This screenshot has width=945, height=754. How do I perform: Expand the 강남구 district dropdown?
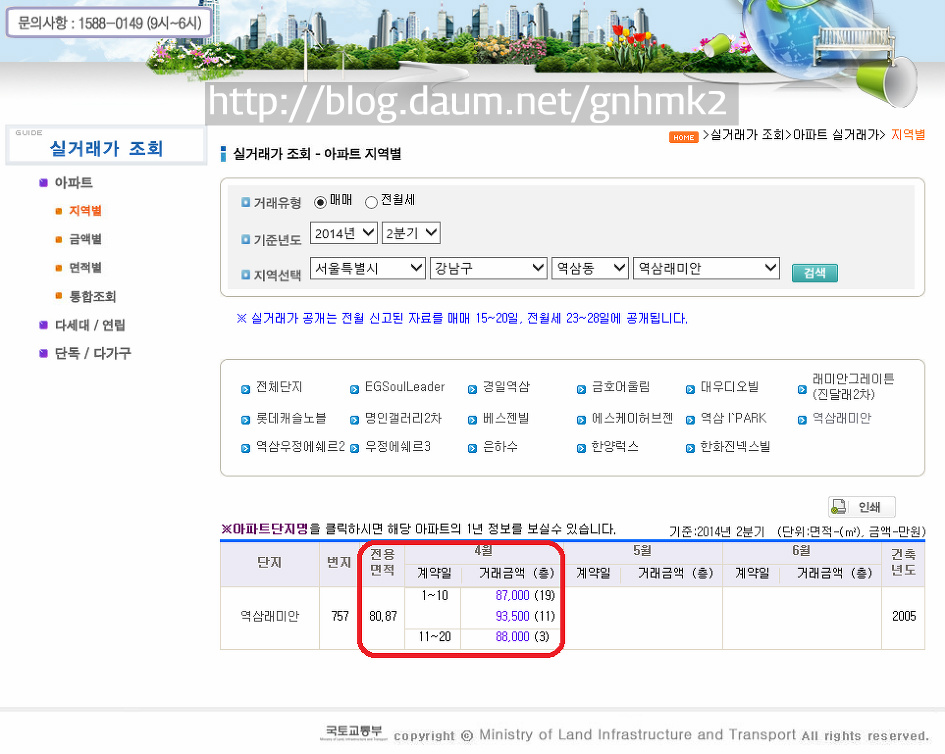(487, 269)
